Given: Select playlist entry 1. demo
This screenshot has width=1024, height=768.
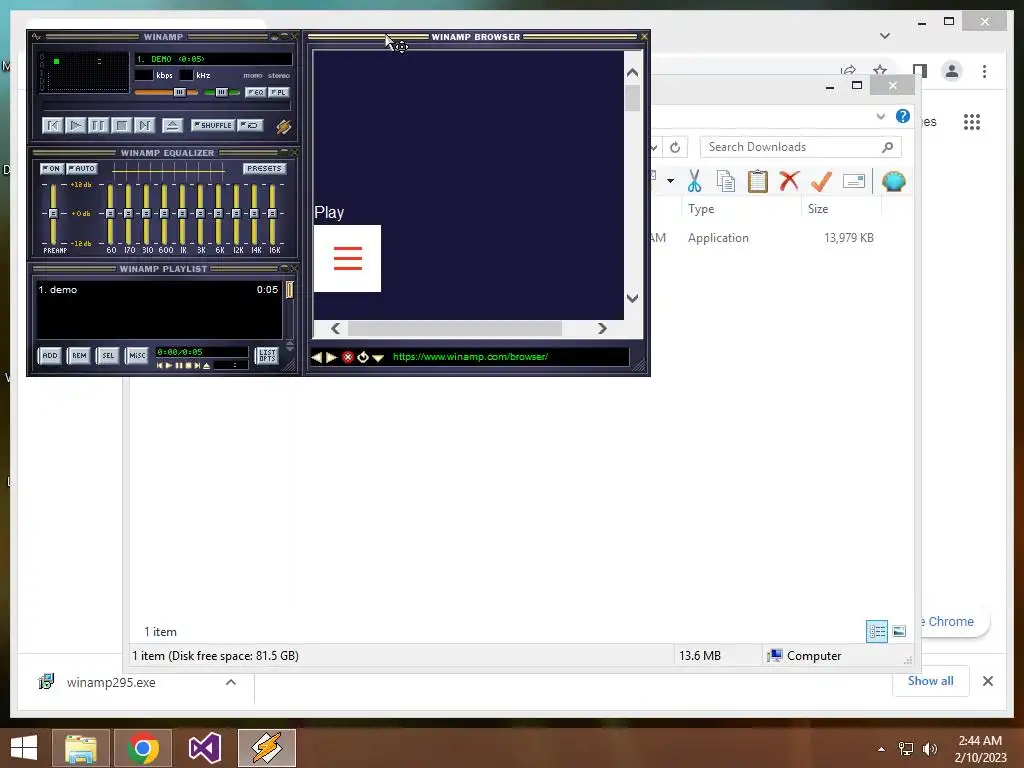Looking at the screenshot, I should [158, 289].
